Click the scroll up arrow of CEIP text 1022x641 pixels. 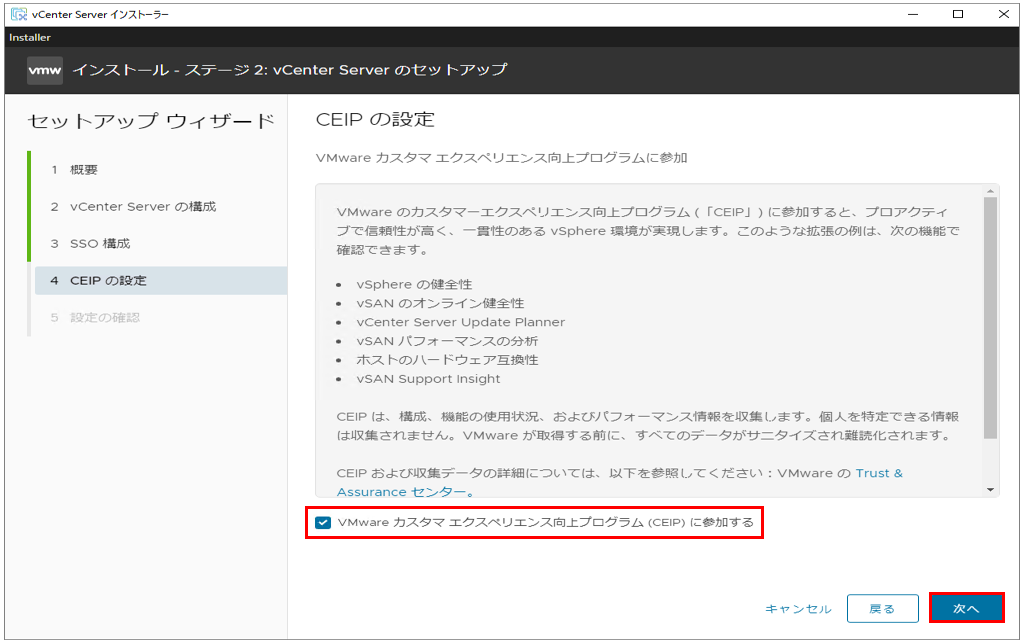[991, 191]
